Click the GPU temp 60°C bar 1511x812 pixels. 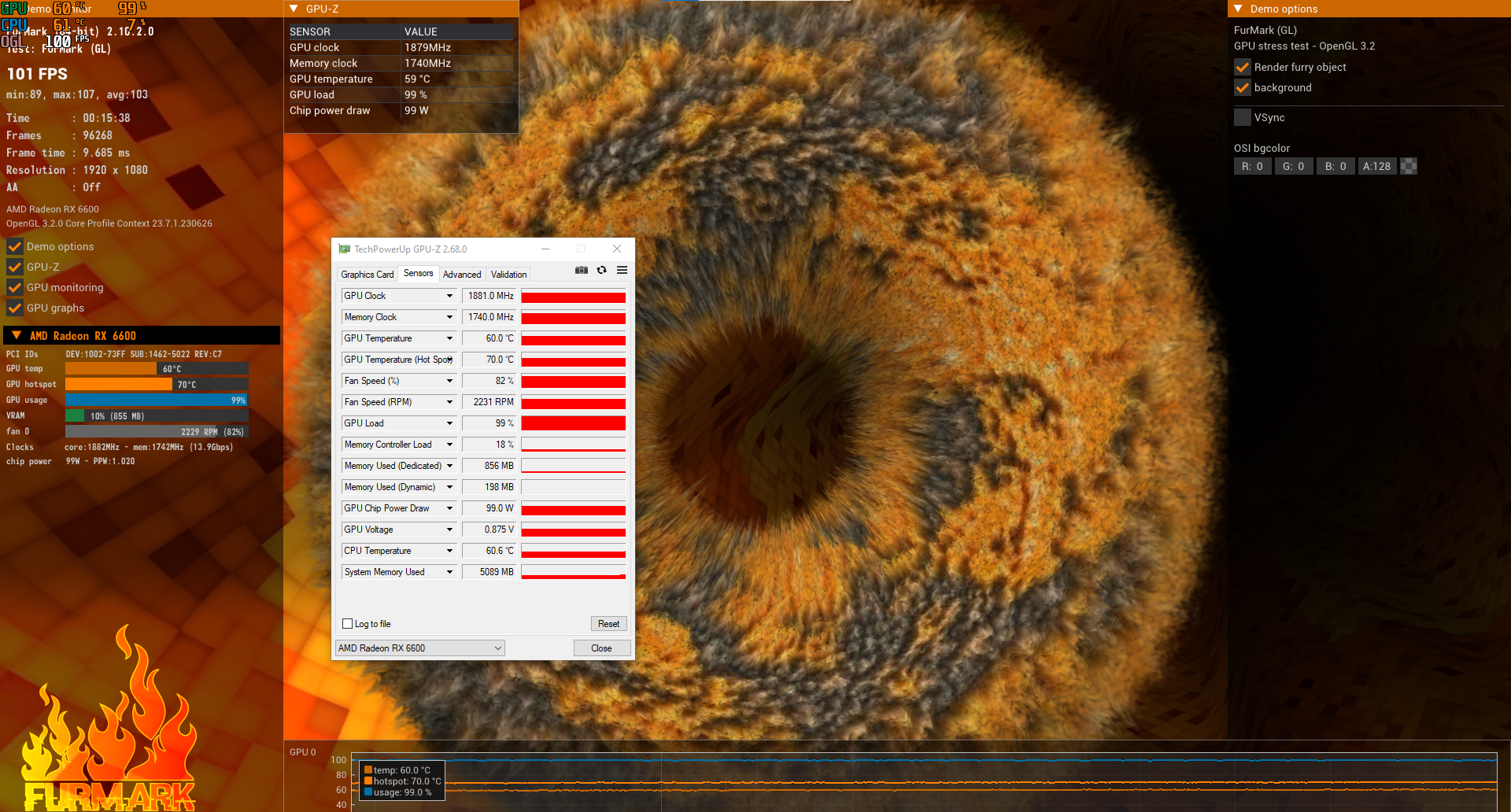point(157,368)
